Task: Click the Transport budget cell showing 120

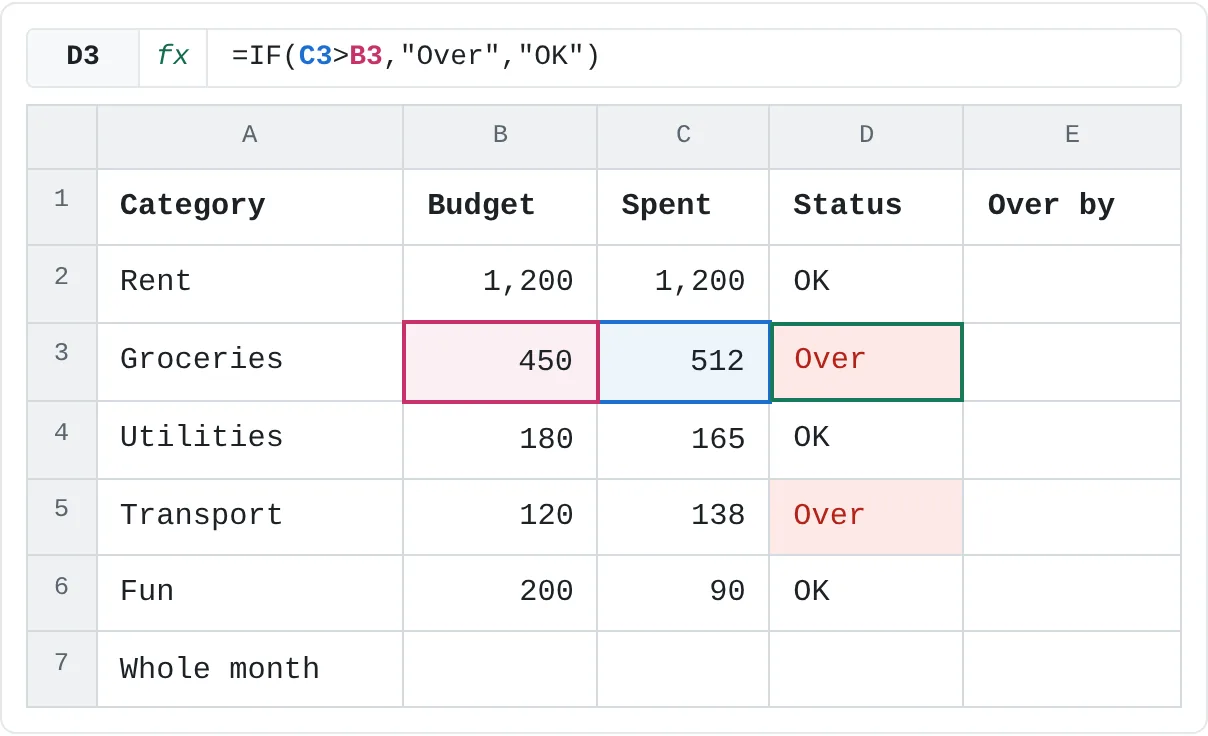Action: pyautogui.click(x=500, y=516)
